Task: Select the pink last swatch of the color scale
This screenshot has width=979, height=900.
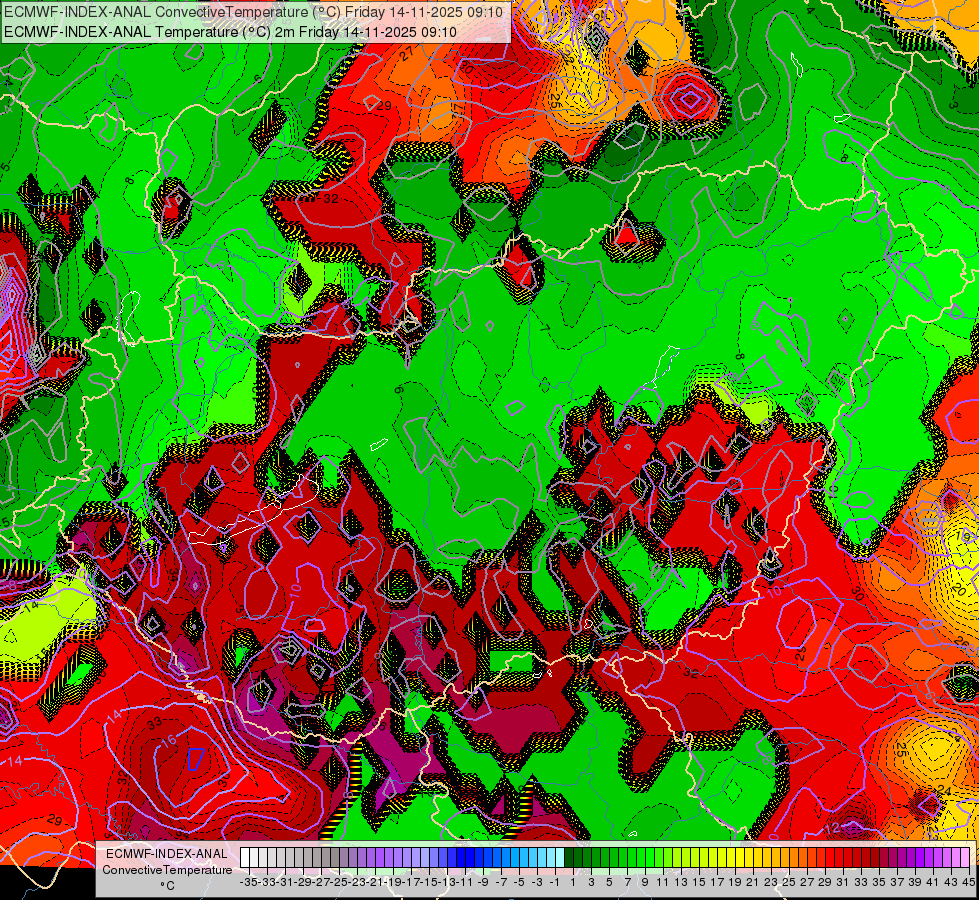Action: pyautogui.click(x=965, y=858)
